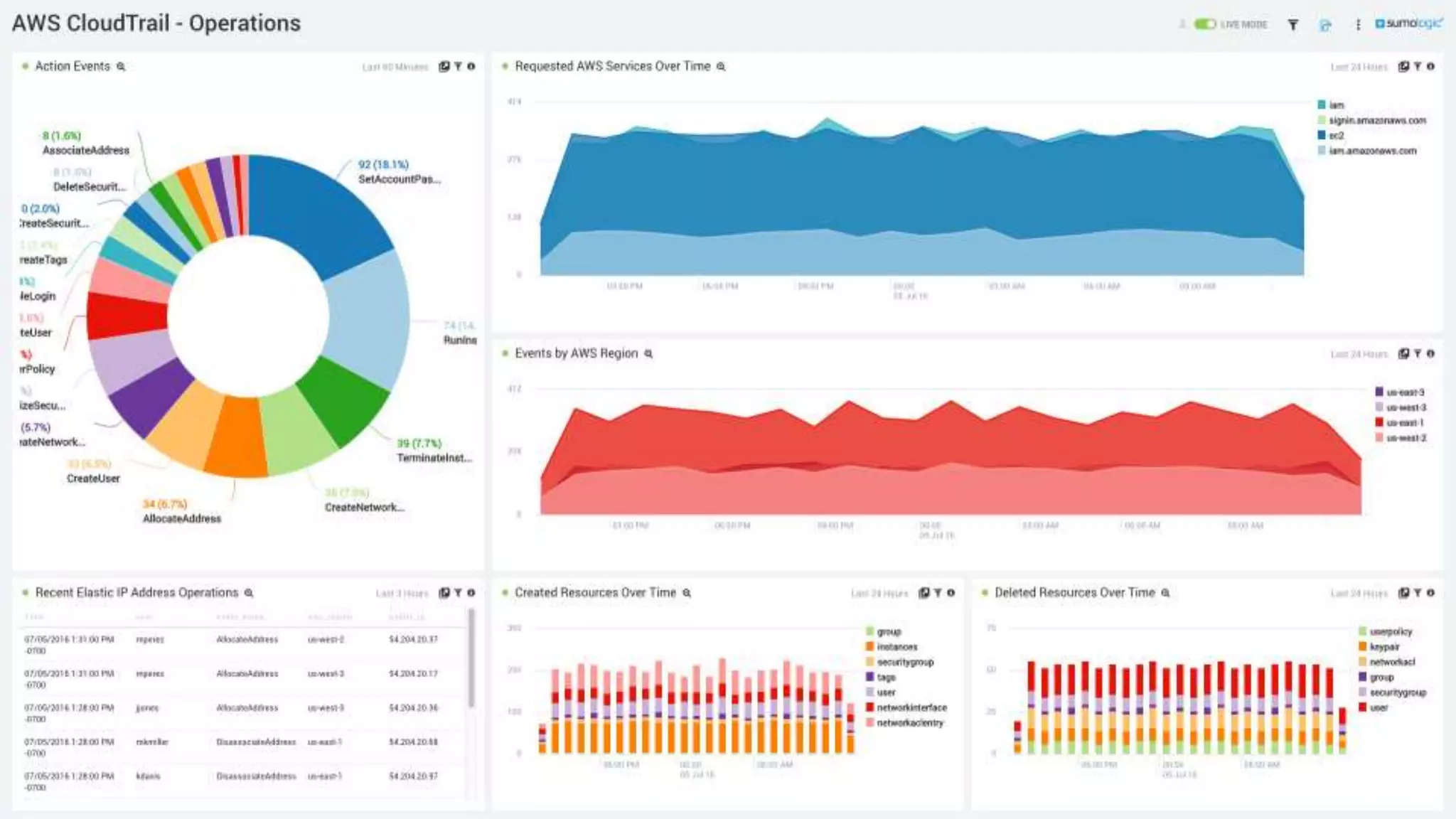Open the dashboard filter funnel in header

[x=1293, y=25]
